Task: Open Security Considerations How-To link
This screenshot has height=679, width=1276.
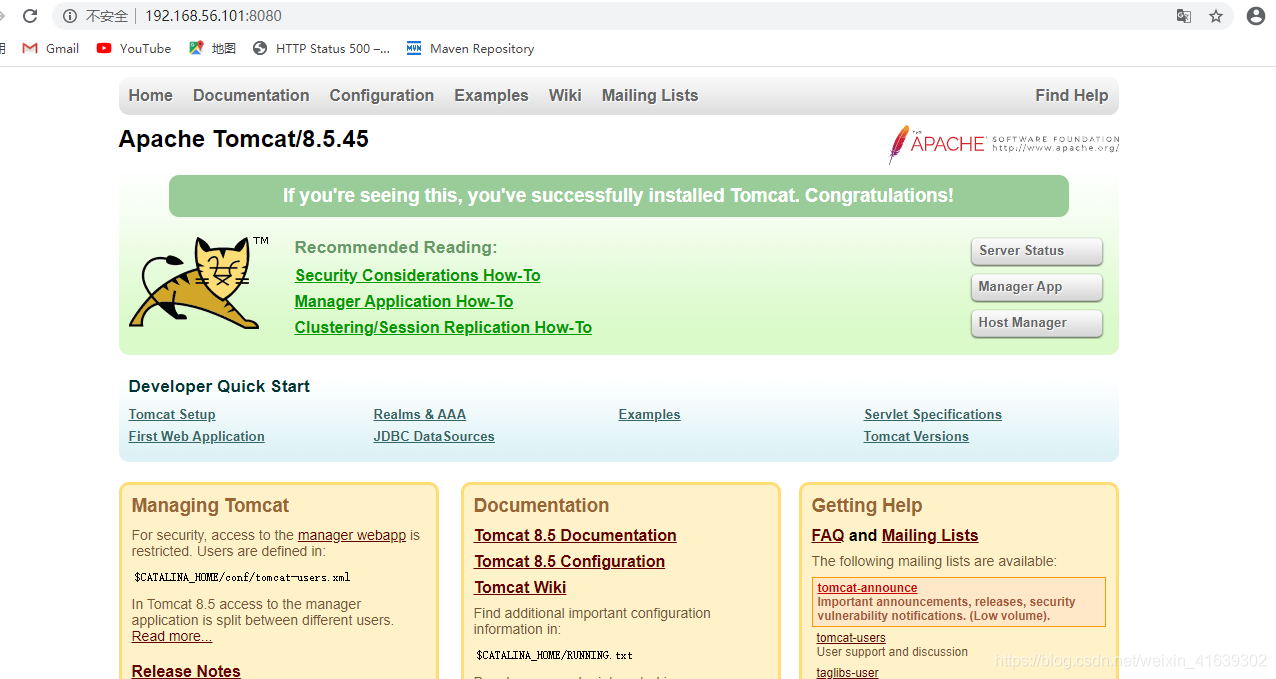Action: pos(417,276)
